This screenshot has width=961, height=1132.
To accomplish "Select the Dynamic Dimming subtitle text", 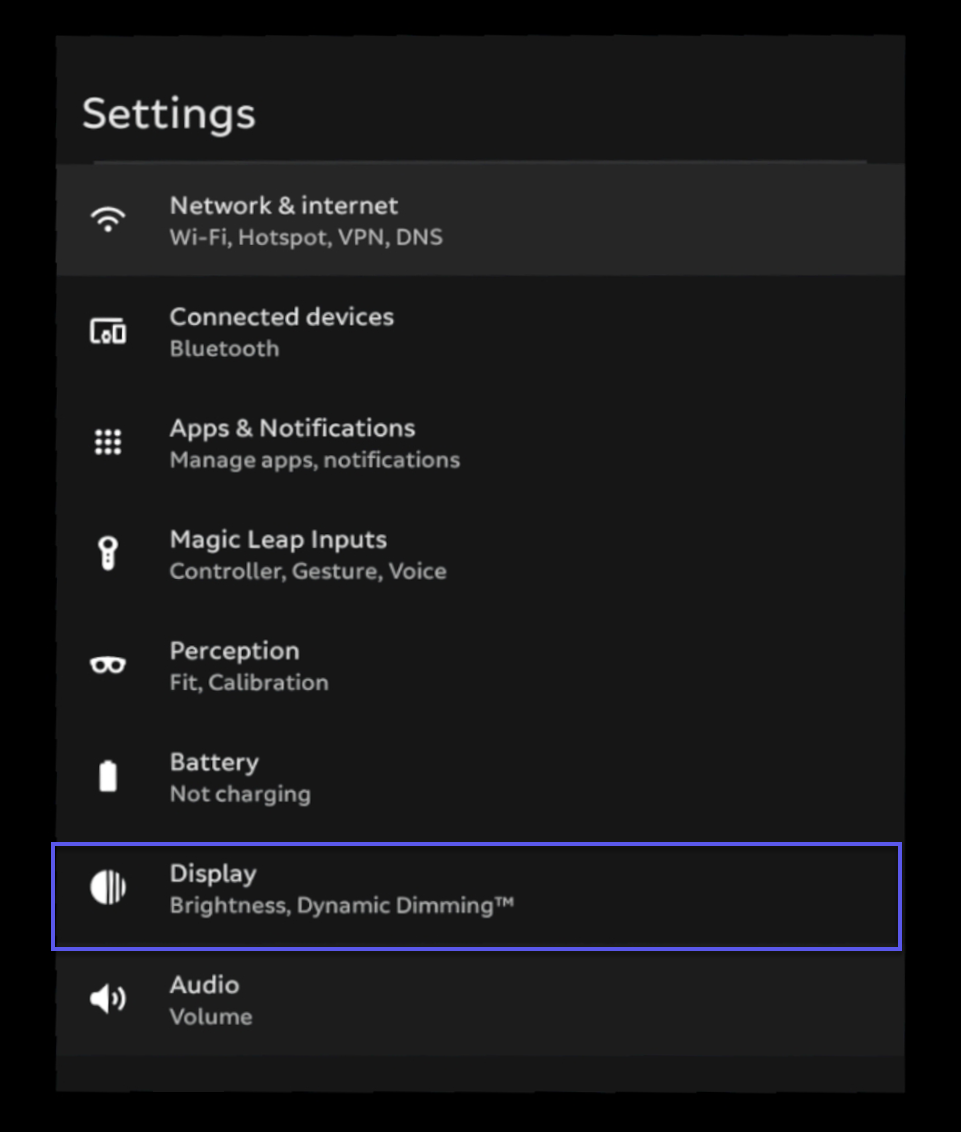I will pyautogui.click(x=343, y=906).
